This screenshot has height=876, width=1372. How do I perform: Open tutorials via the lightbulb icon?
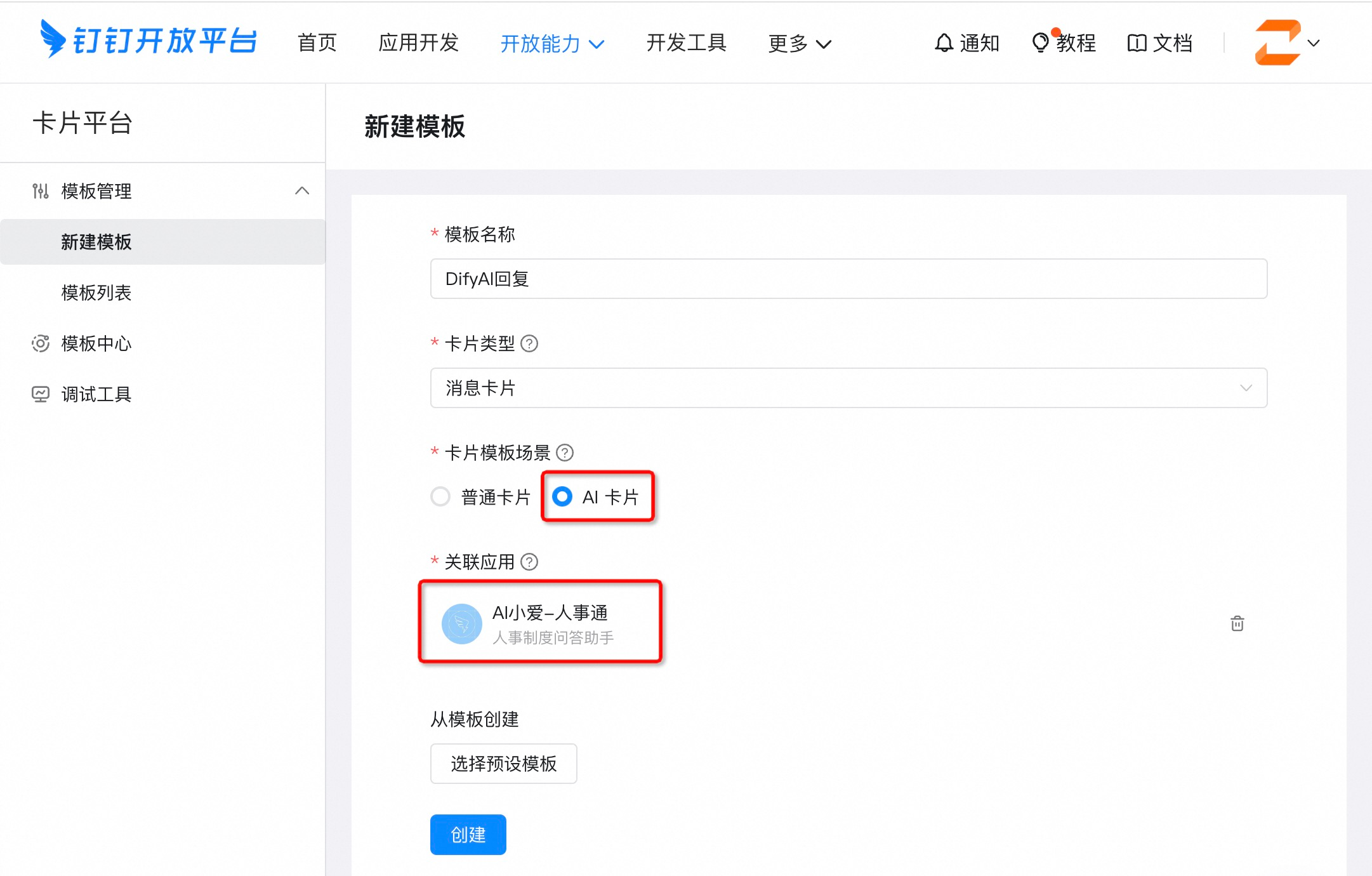point(1040,43)
